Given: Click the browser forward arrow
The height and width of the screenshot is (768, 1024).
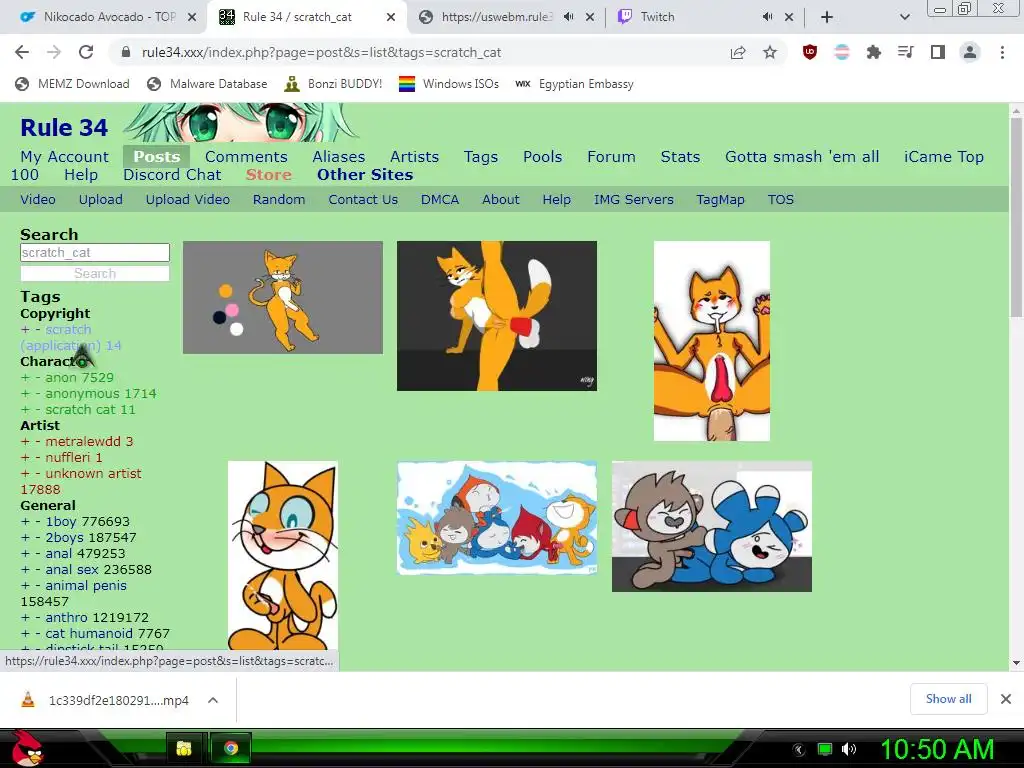Looking at the screenshot, I should point(54,52).
